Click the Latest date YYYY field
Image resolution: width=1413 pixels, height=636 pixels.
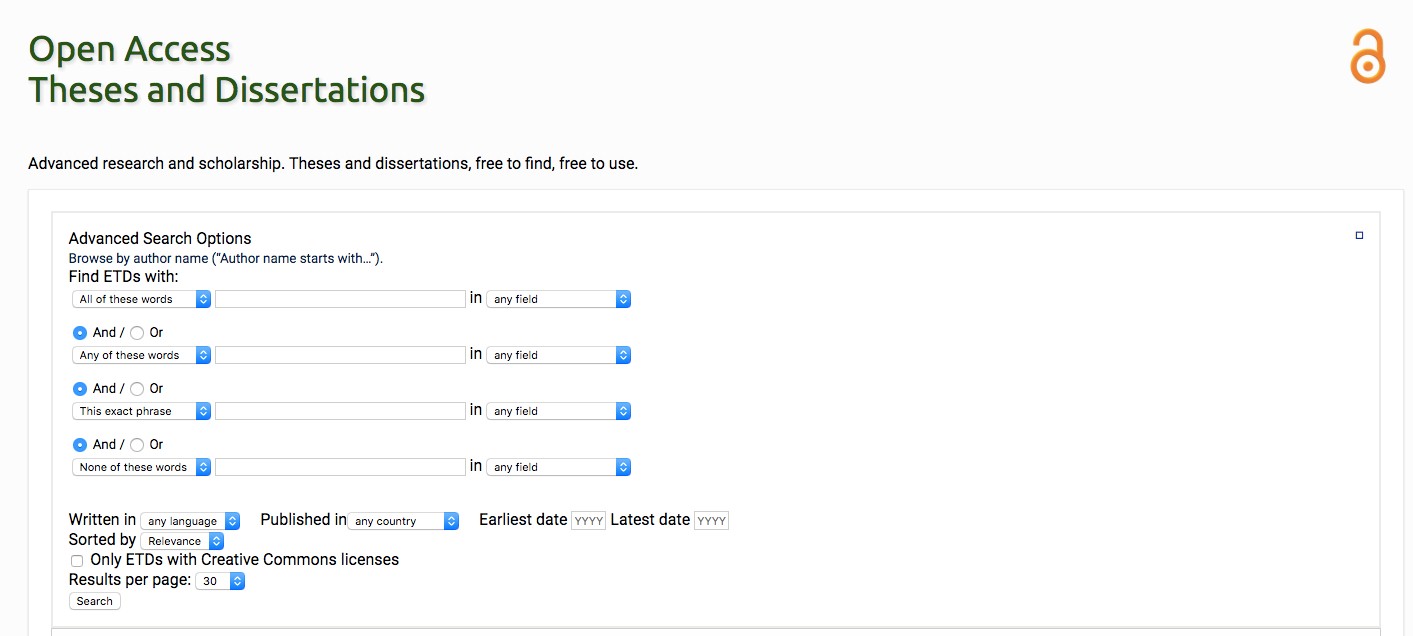711,521
